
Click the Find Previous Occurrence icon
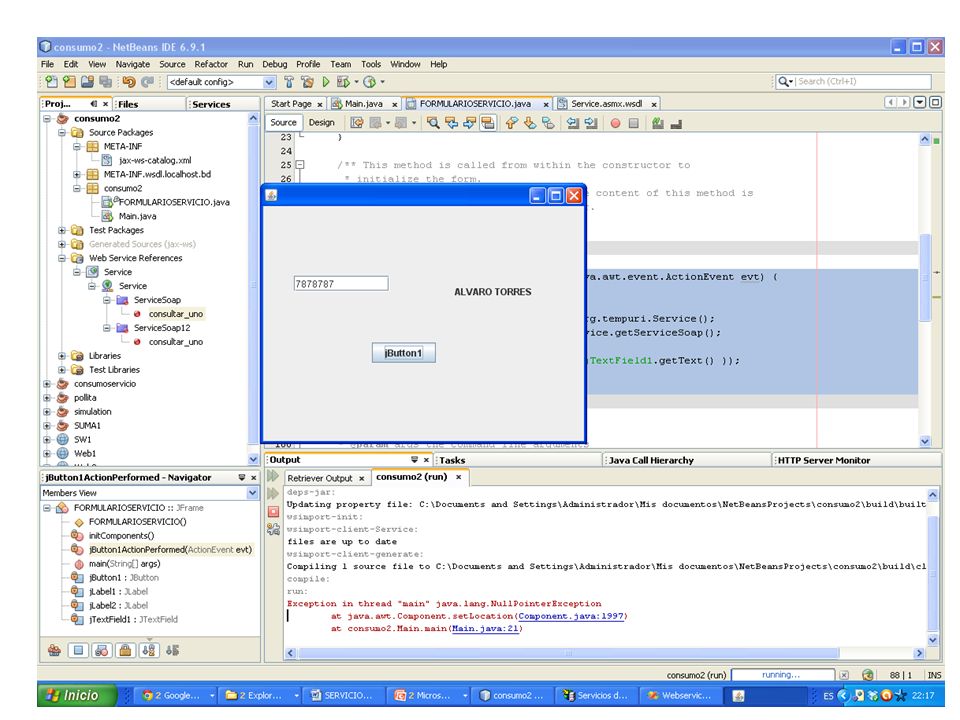(x=451, y=123)
